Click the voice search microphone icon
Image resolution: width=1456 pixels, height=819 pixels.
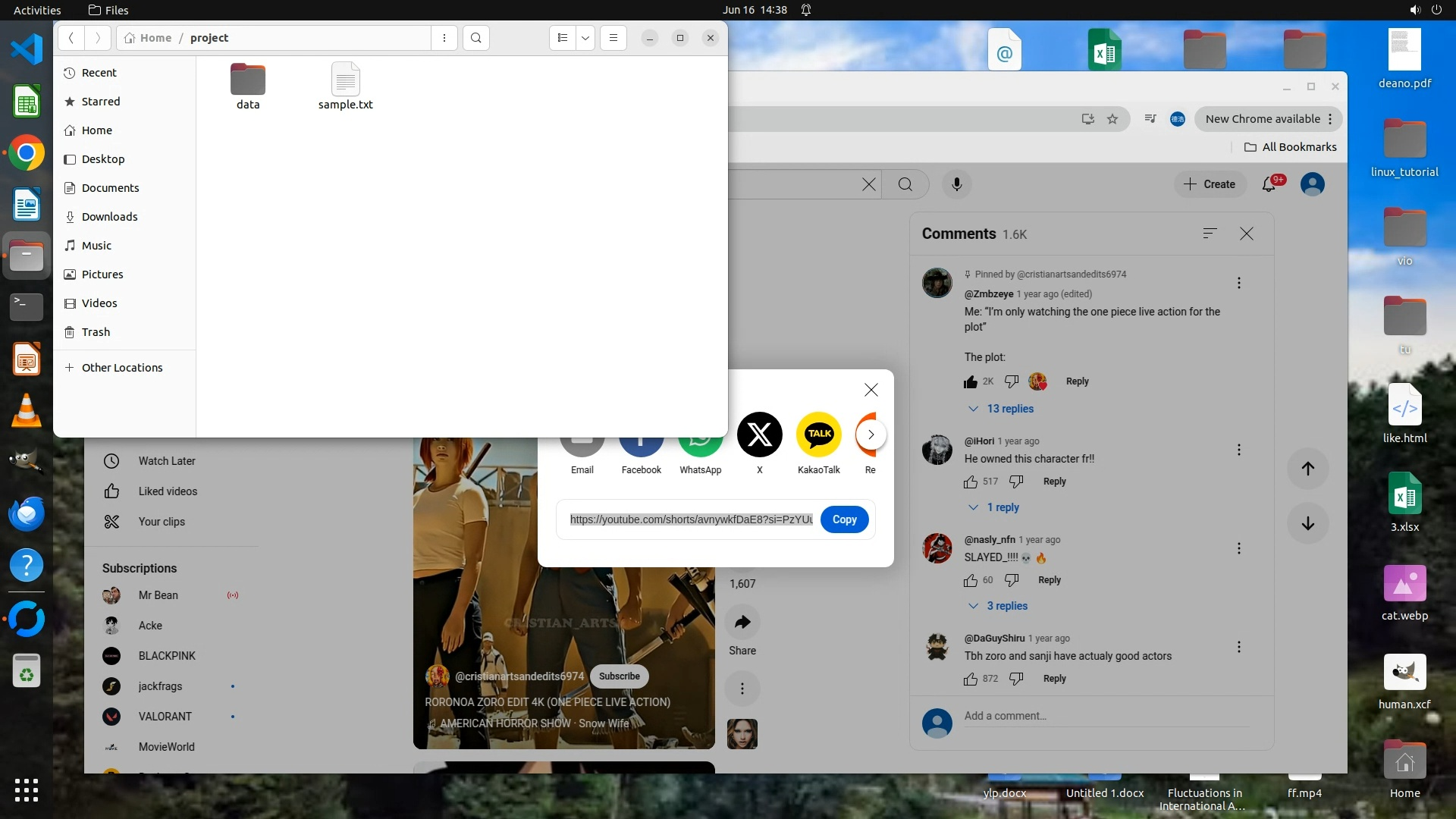tap(956, 184)
